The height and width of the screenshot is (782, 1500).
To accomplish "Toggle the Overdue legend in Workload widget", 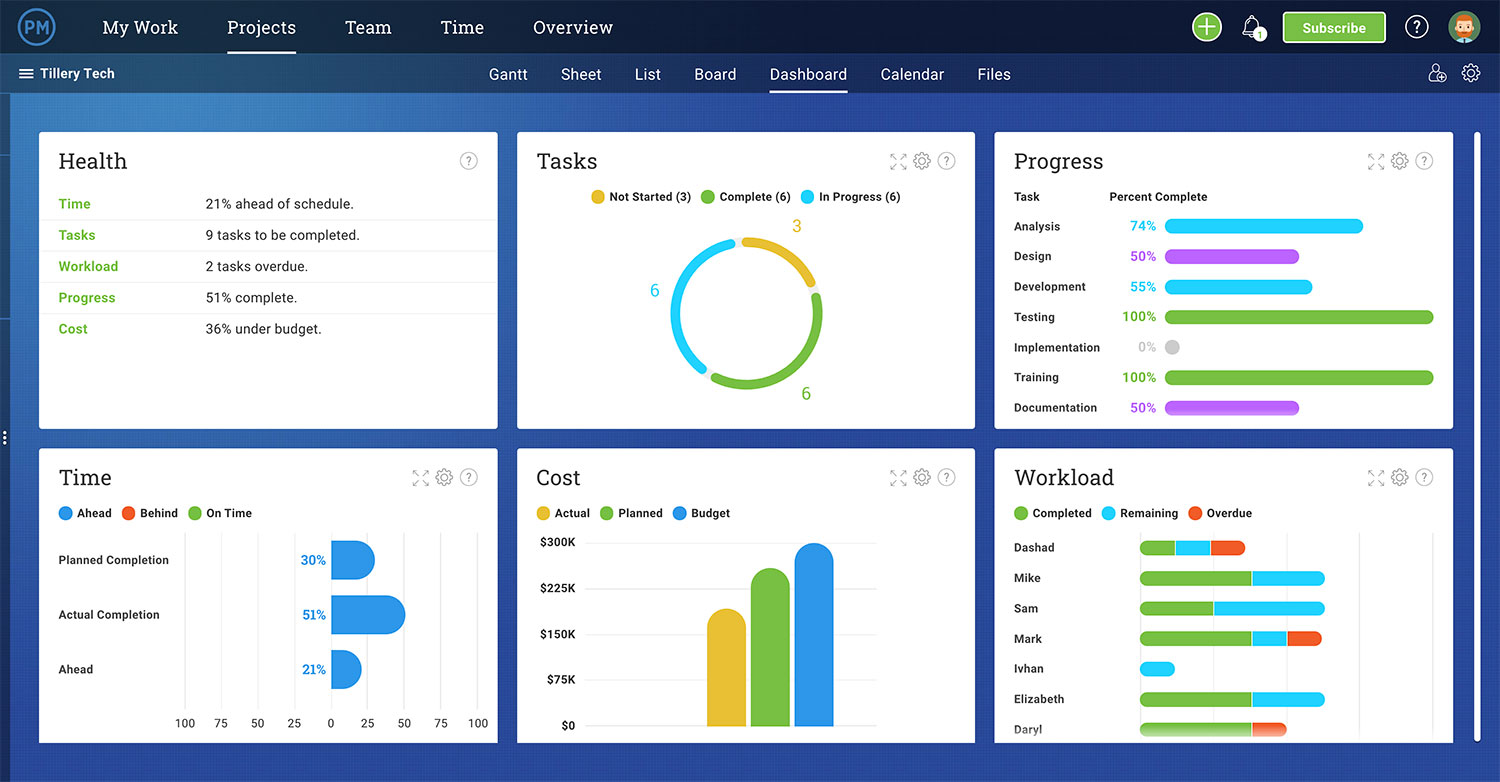I will tap(1220, 513).
